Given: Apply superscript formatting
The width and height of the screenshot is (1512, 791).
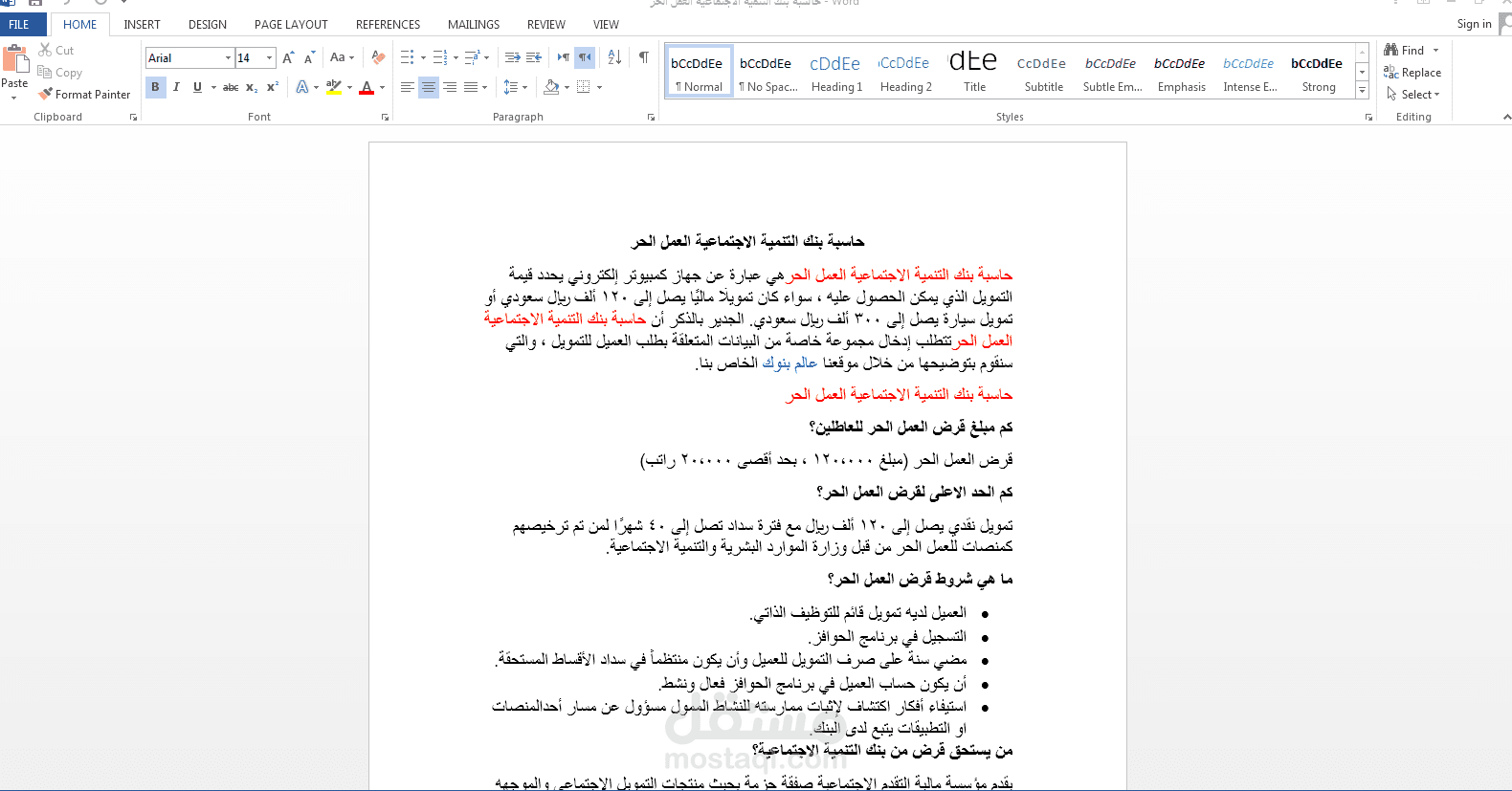Looking at the screenshot, I should pos(273,87).
